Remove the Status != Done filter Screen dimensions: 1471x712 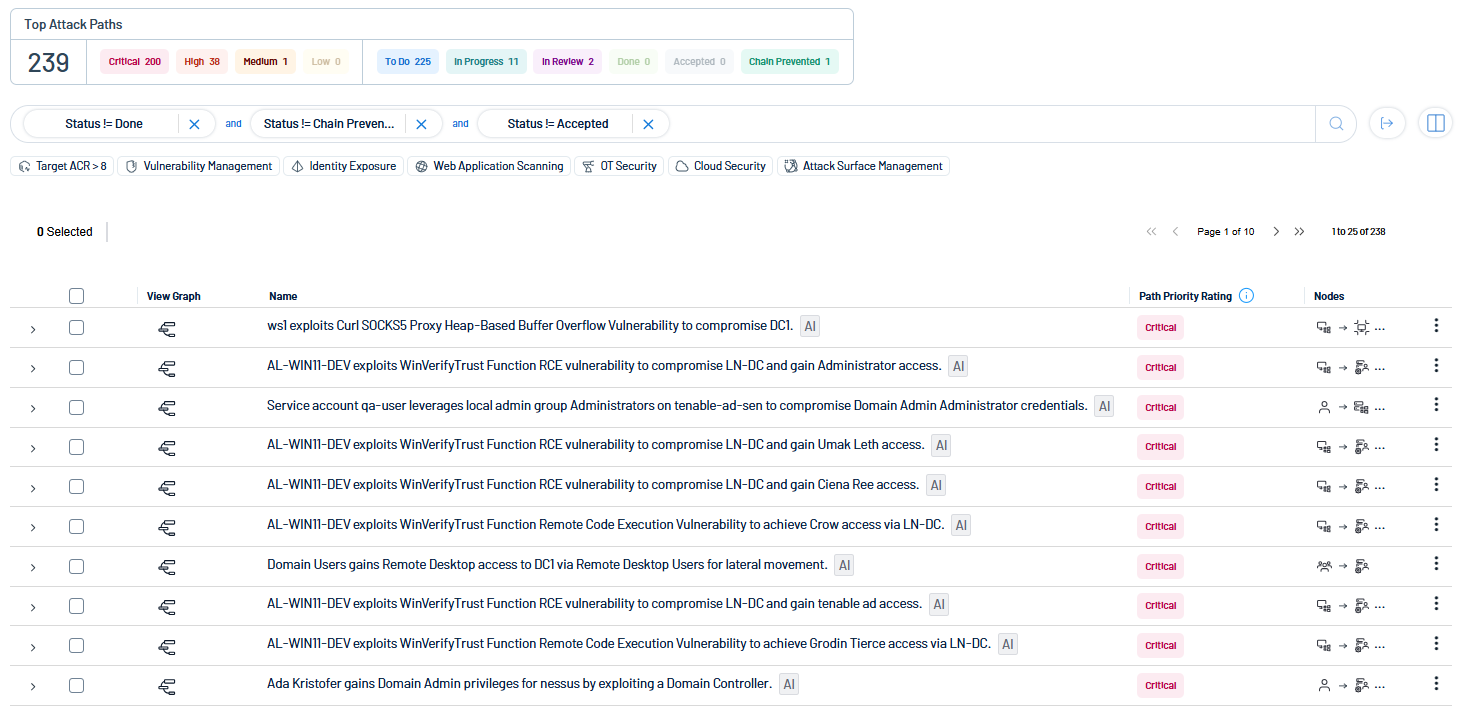195,124
